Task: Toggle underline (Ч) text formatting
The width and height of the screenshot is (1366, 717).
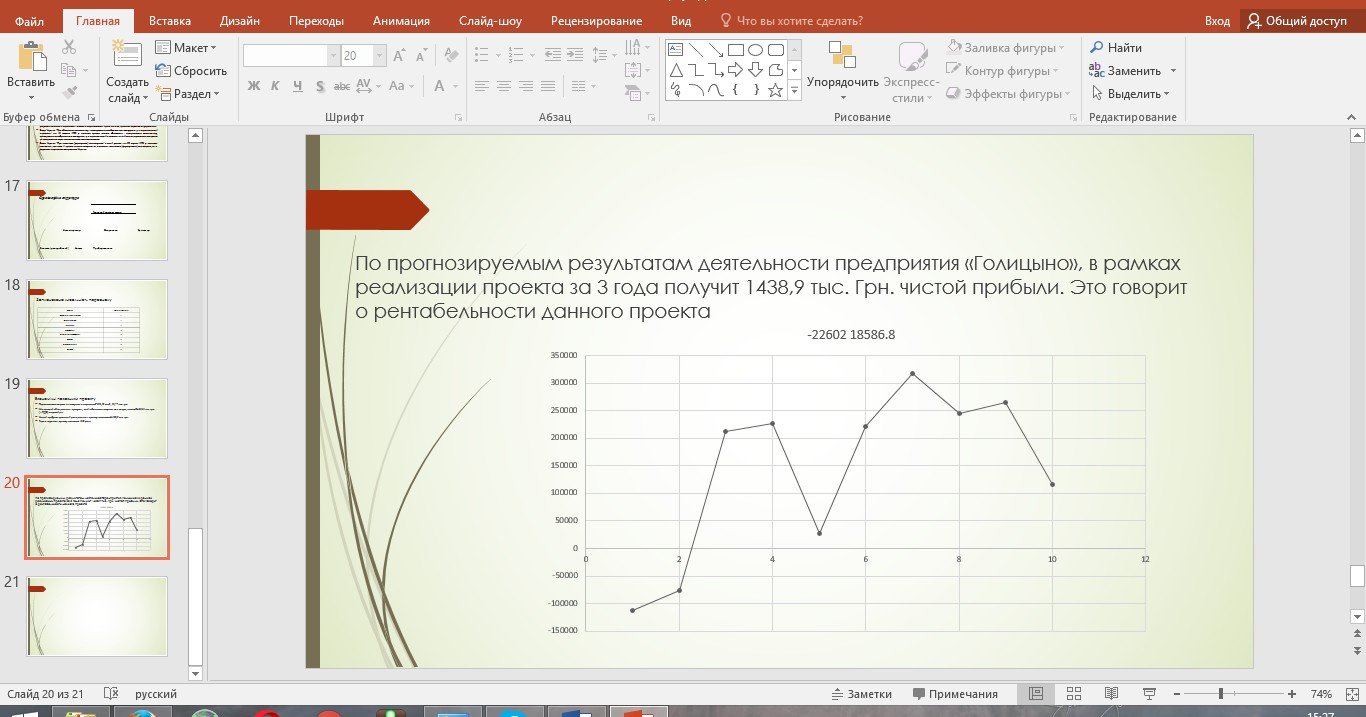Action: click(x=297, y=87)
